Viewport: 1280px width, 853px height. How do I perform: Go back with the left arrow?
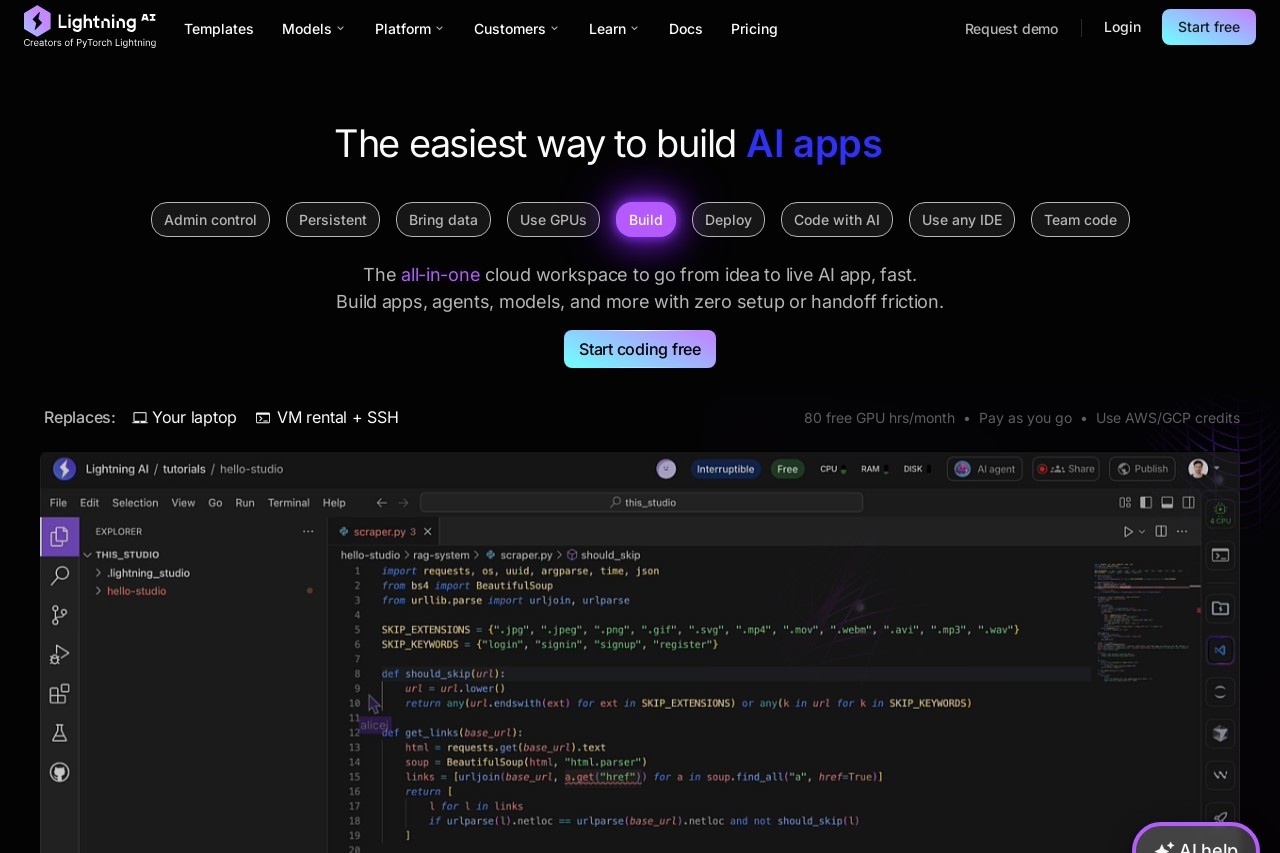point(381,502)
